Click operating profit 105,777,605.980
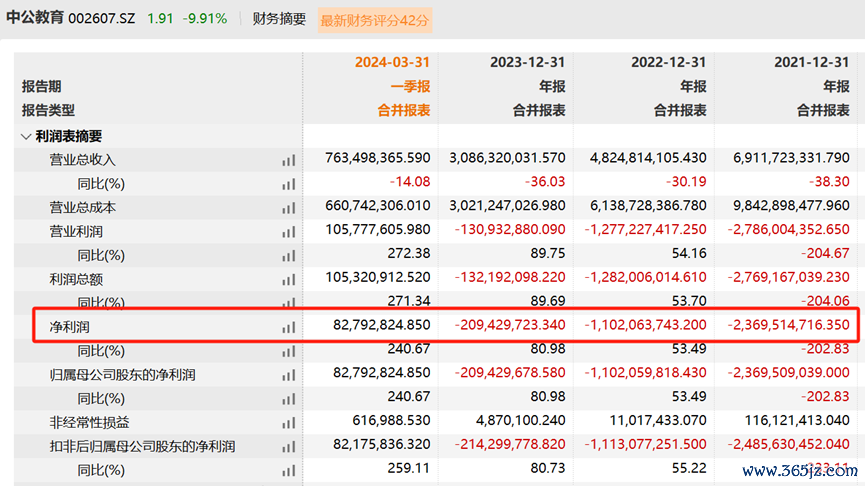This screenshot has height=486, width=865. pyautogui.click(x=378, y=229)
